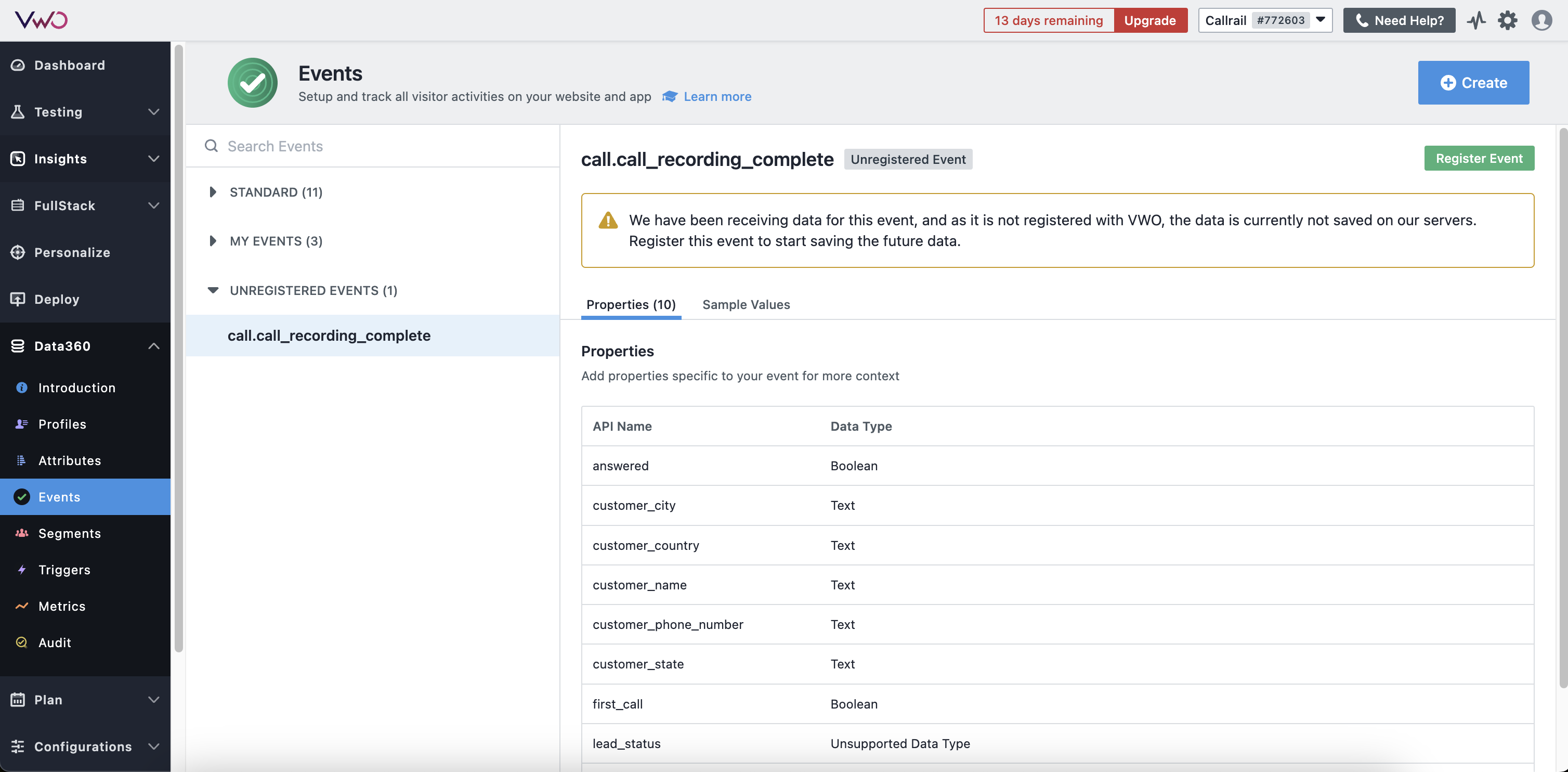The image size is (1568, 772).
Task: Click the VWO logo
Action: point(41,20)
